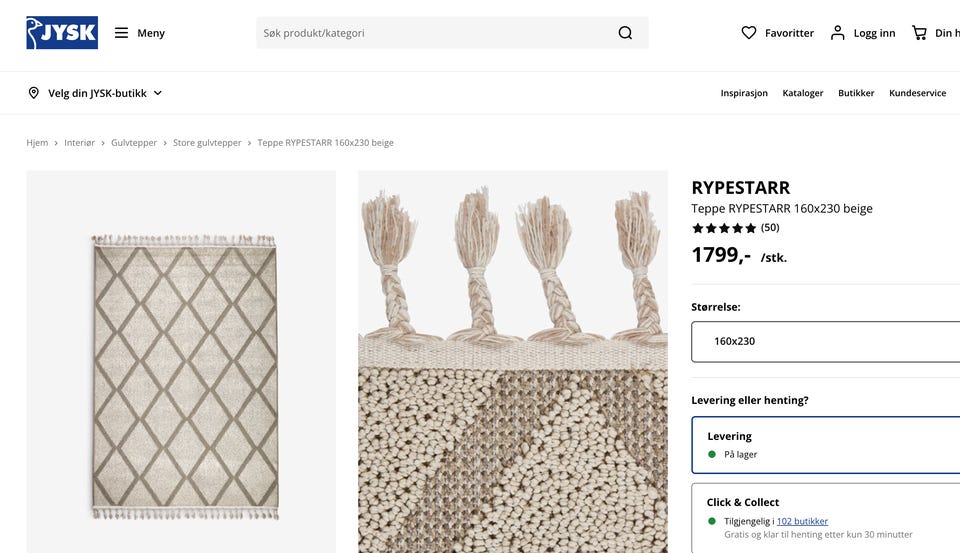
Task: Click the Gulvtepper breadcrumb link
Action: [133, 143]
